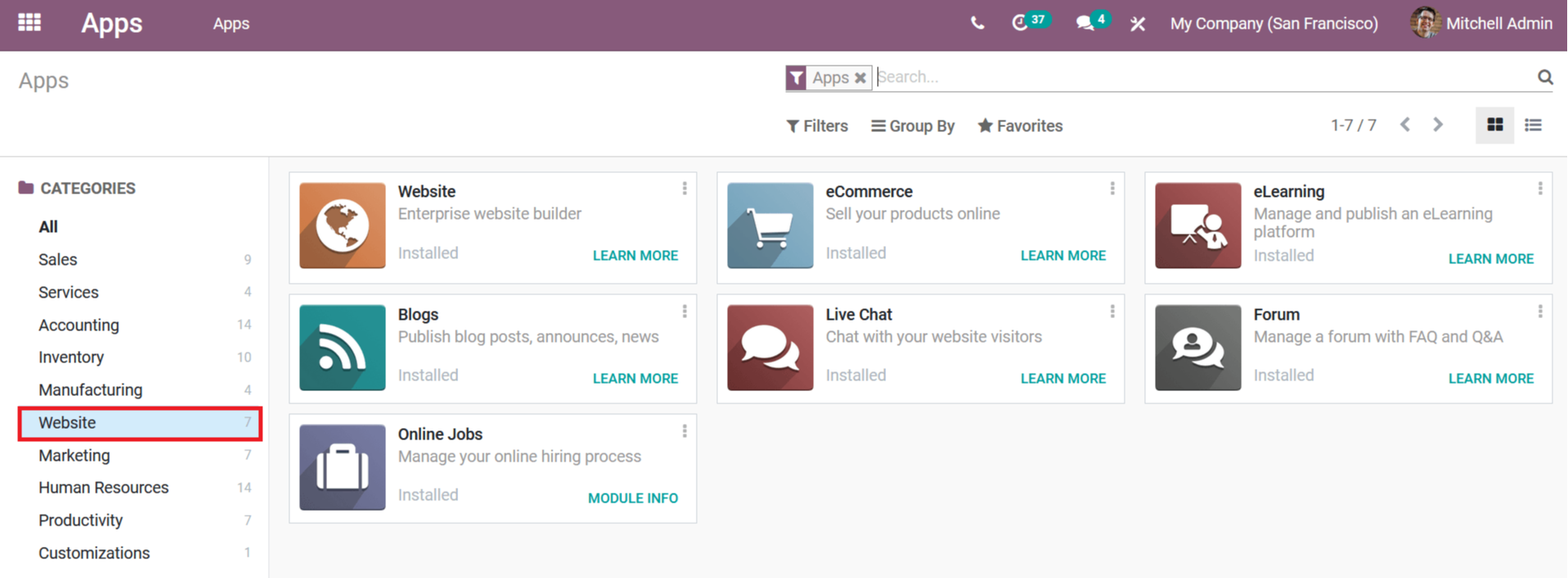Open the company switcher My Company (San Francisco)
This screenshot has height=578, width=1568.
[x=1274, y=24]
